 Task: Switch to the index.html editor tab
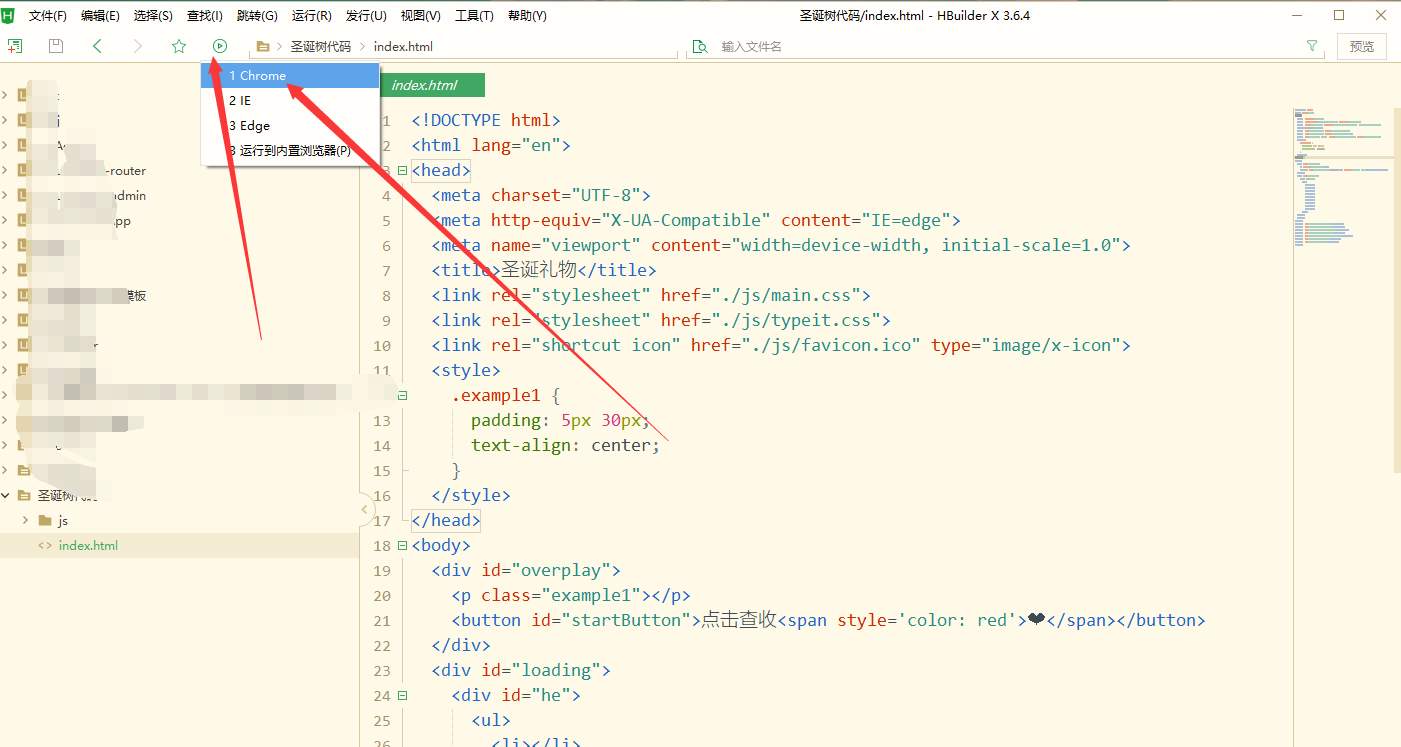click(x=431, y=85)
